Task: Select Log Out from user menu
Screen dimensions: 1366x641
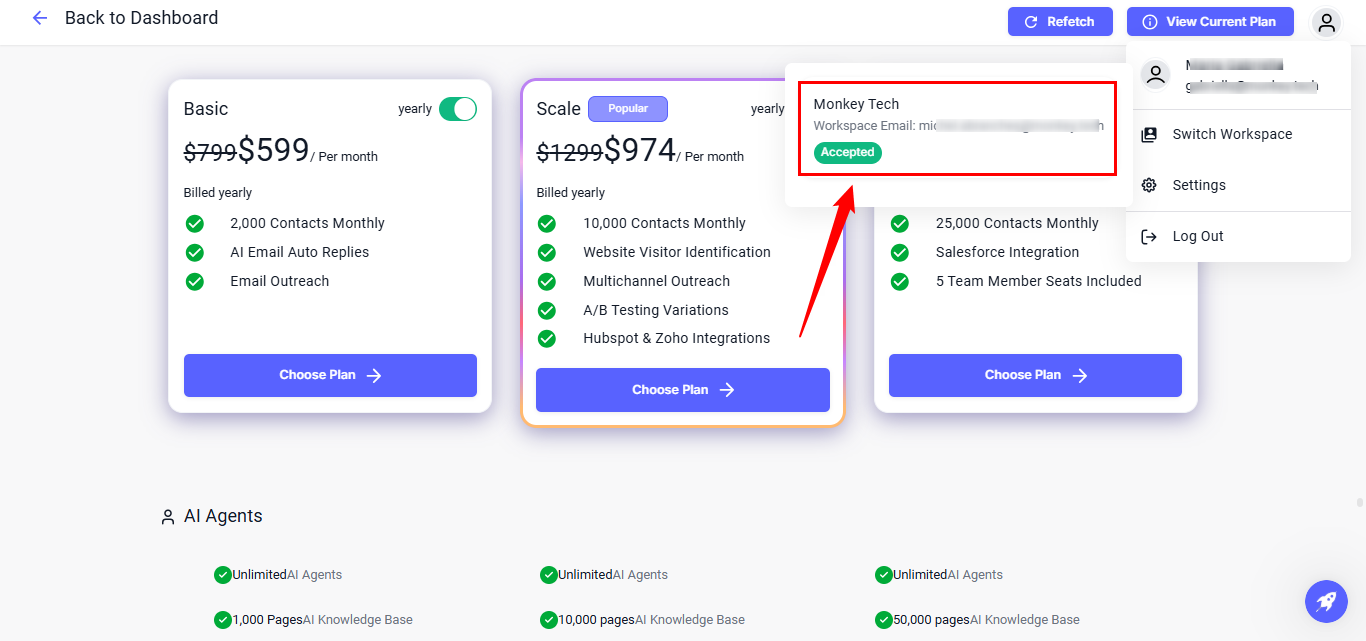Action: (x=1198, y=236)
